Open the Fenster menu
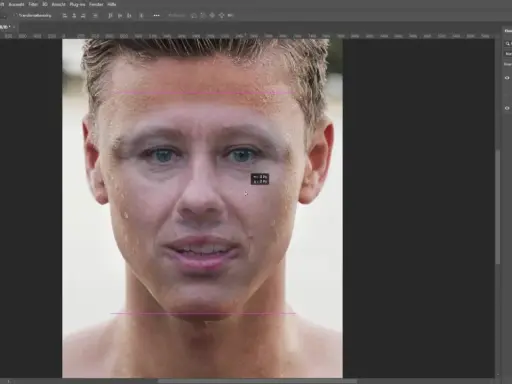The width and height of the screenshot is (512, 384). [x=96, y=5]
